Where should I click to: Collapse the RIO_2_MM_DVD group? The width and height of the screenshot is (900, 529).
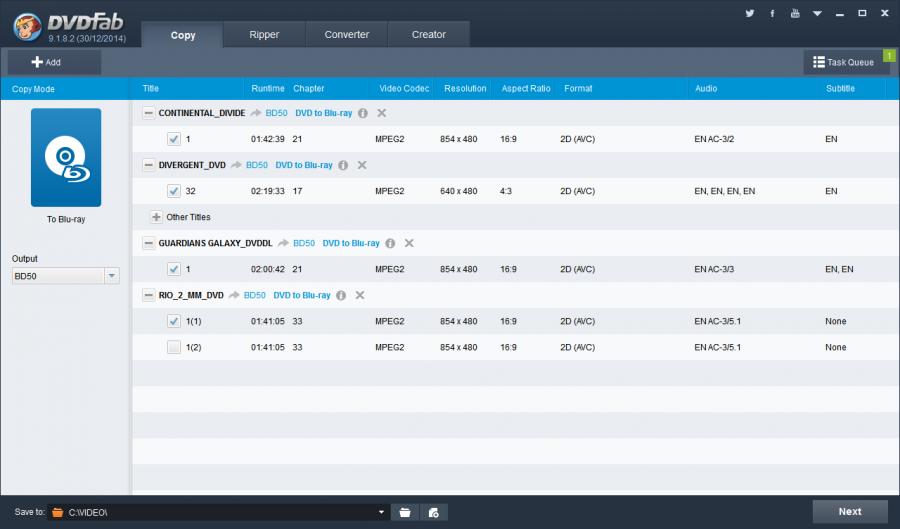click(x=149, y=295)
